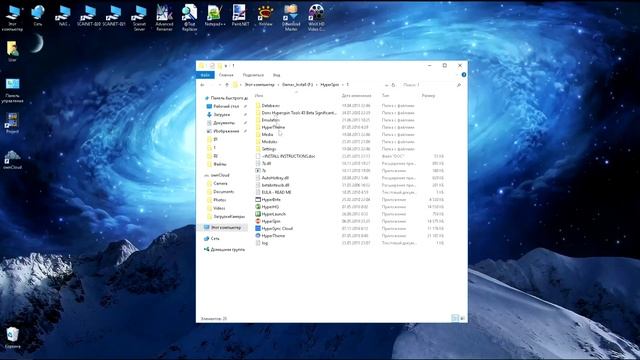Screen dimensions: 640x360
Task: Expand the Explorer ribbon chevron
Action: coord(457,75)
